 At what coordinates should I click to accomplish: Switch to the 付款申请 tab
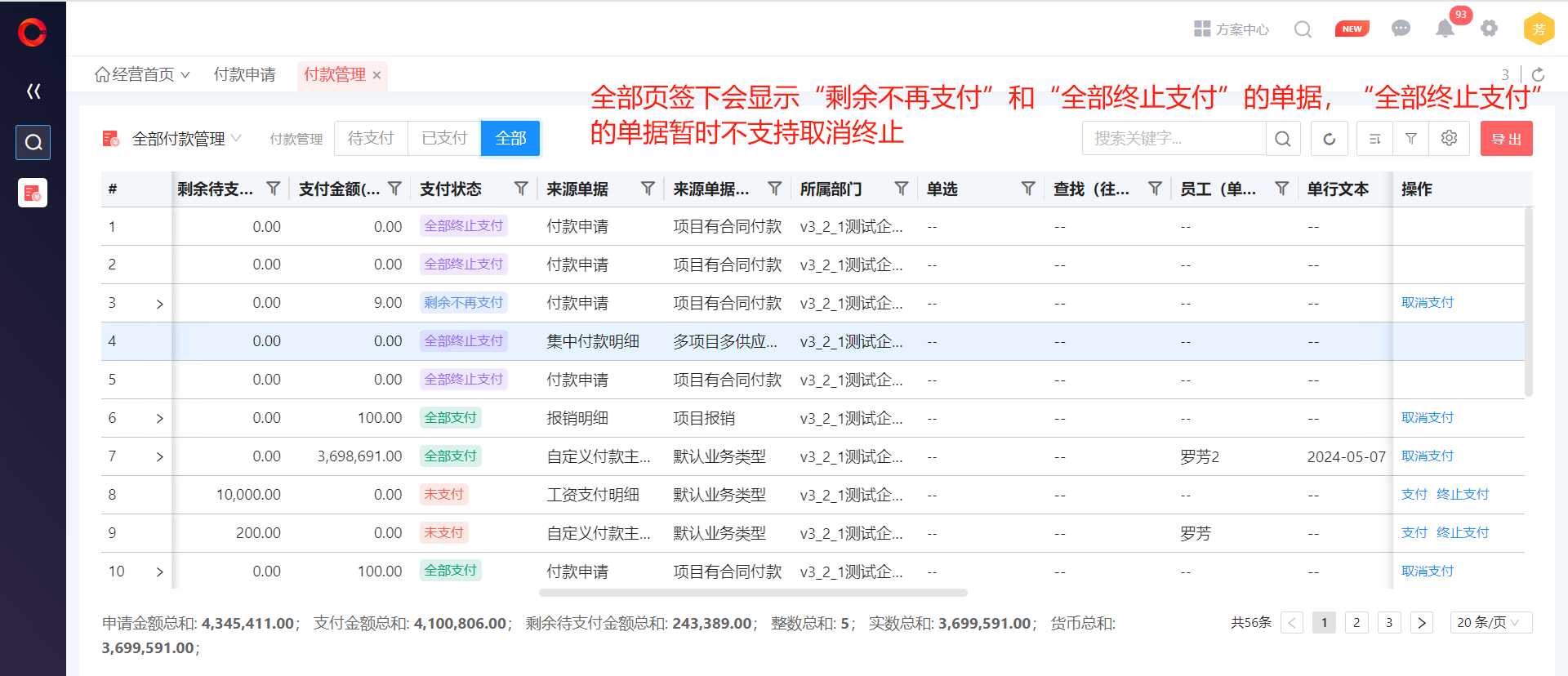tap(244, 74)
